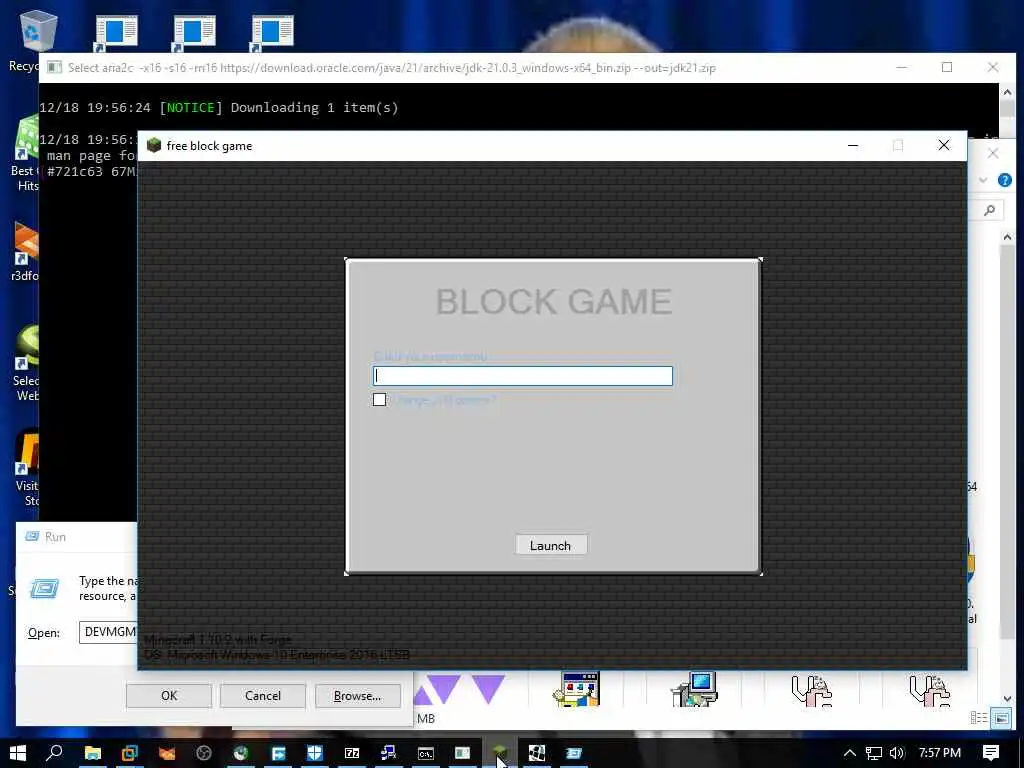Click Cancel in the Run dialog
1024x768 pixels.
coord(263,696)
